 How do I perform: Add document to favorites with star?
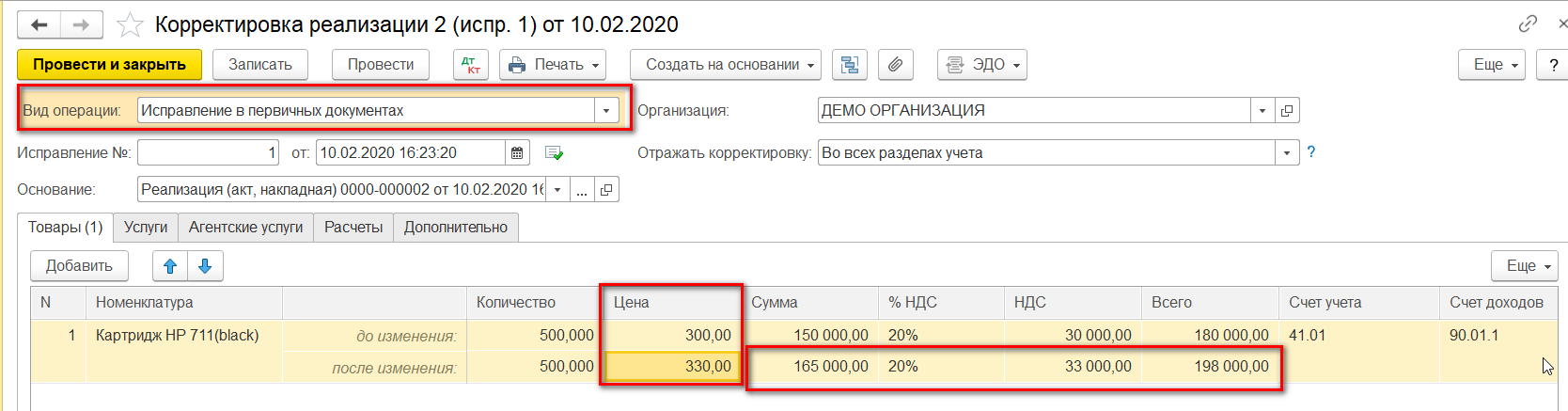click(x=130, y=25)
